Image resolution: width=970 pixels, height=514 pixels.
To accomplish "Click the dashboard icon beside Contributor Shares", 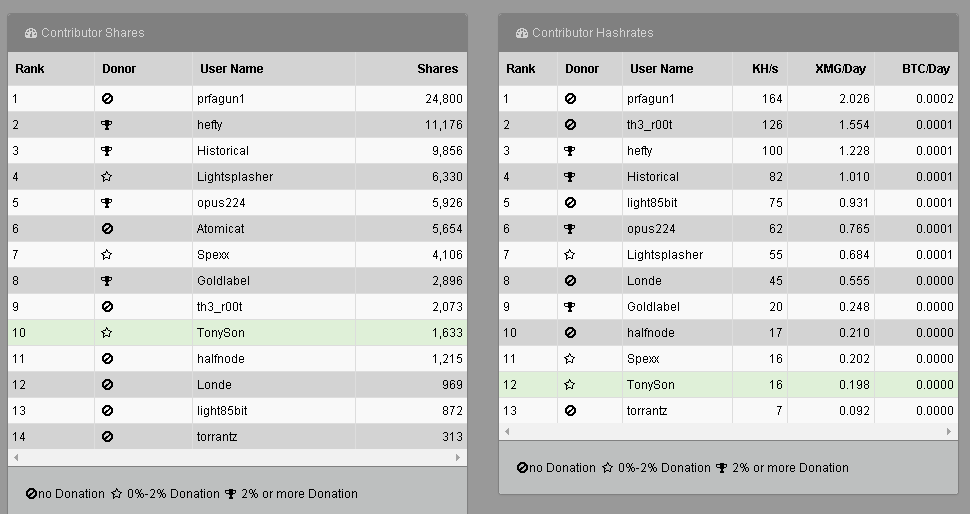I will [31, 33].
